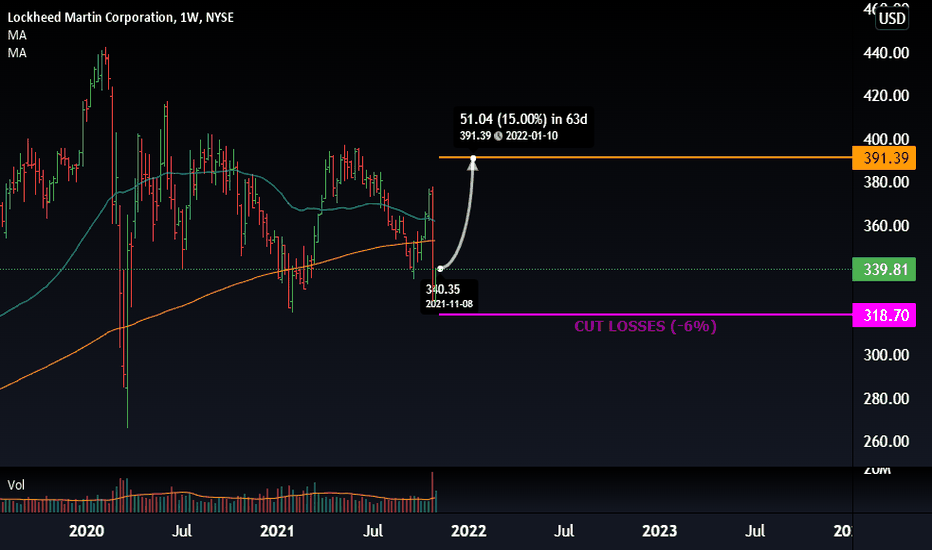This screenshot has height=550, width=932.
Task: Click the Lockheed Martin Corporation symbol title
Action: pyautogui.click(x=120, y=17)
